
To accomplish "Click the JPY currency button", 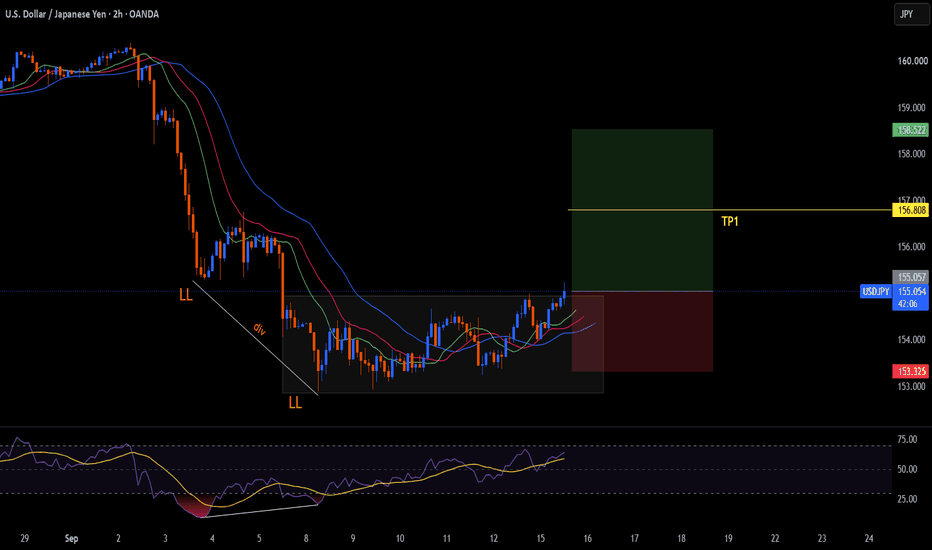I will [x=911, y=14].
